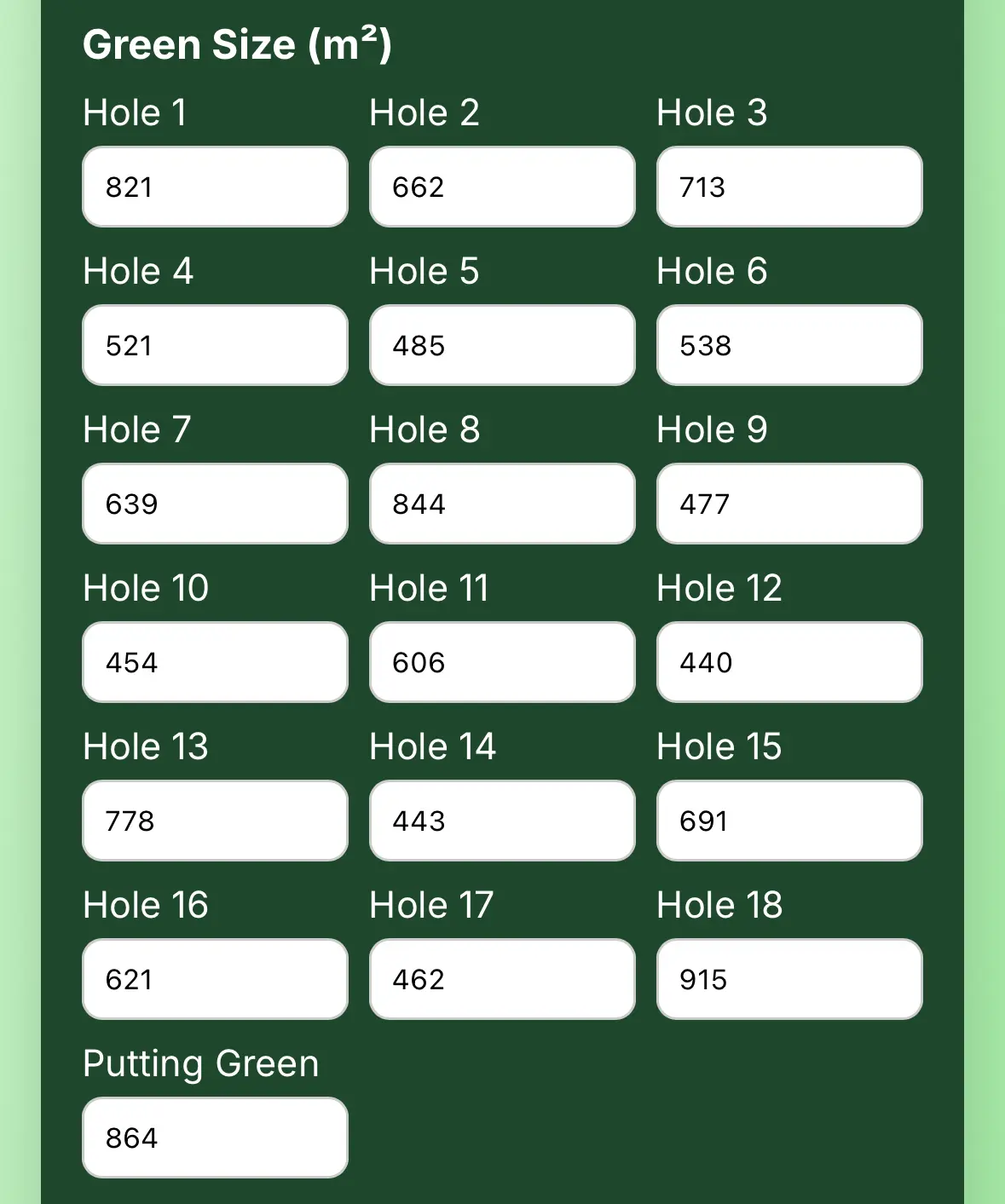
Task: Focus the Hole 11 green size field
Action: [501, 662]
